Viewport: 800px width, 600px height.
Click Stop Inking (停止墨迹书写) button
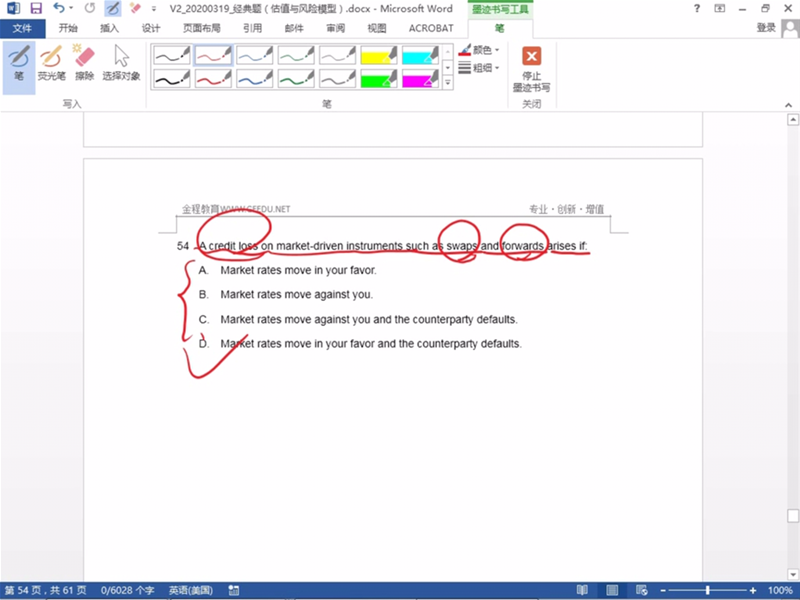(531, 68)
